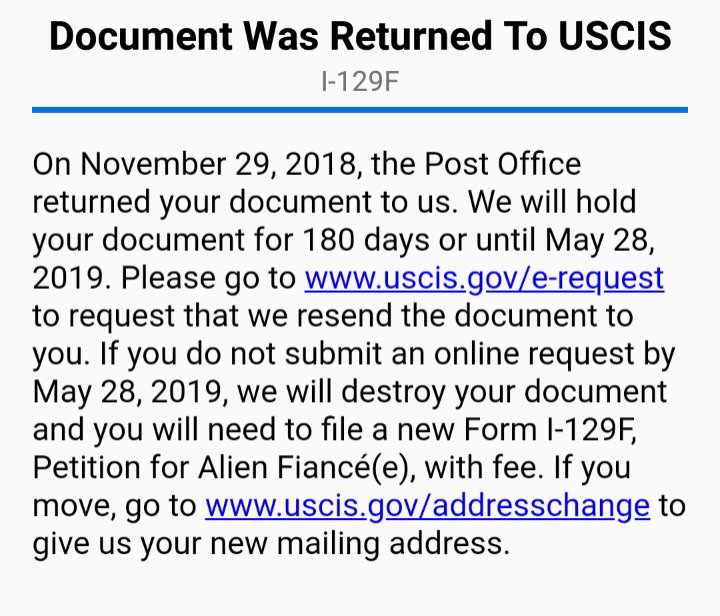Click the 'new mailing address' text
720x616 pixels.
[360, 544]
